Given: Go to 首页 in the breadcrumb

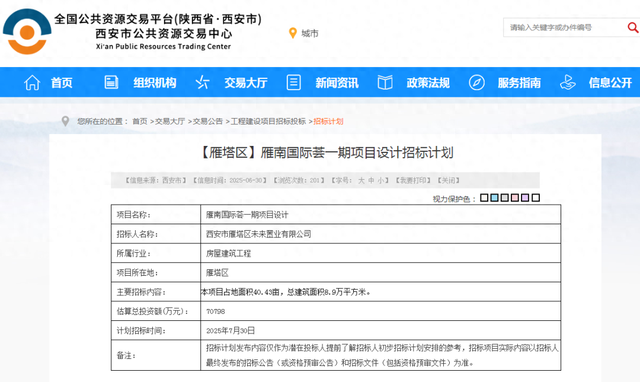Looking at the screenshot, I should pyautogui.click(x=140, y=121).
